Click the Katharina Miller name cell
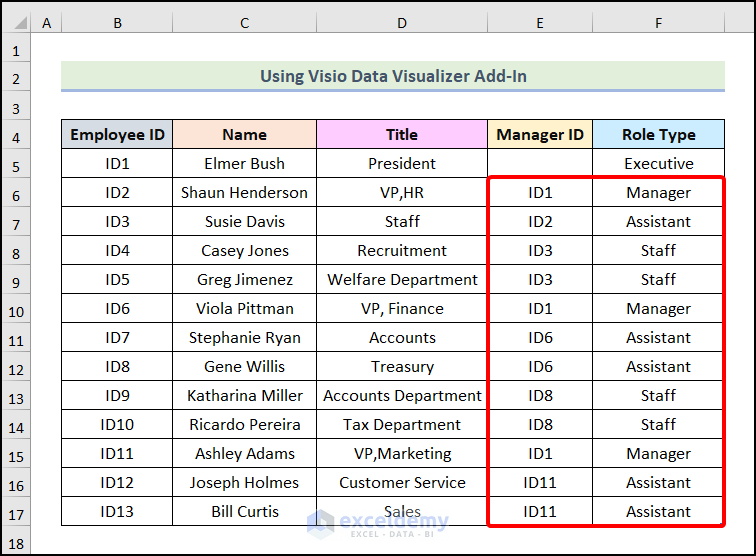 pos(244,395)
